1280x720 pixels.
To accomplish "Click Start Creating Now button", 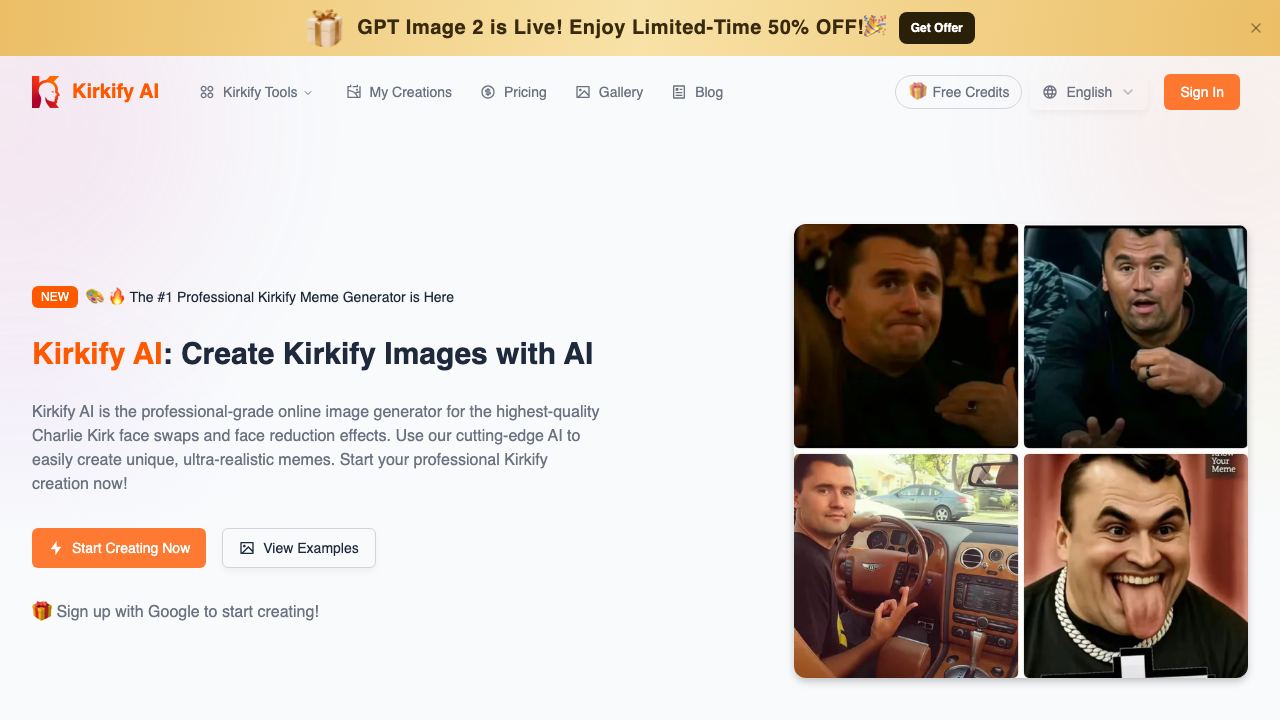I will pos(119,548).
